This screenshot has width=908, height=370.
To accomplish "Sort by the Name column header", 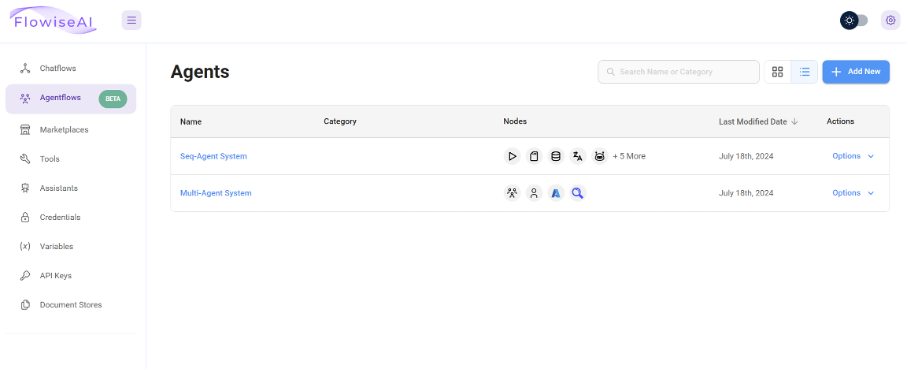I will point(191,122).
